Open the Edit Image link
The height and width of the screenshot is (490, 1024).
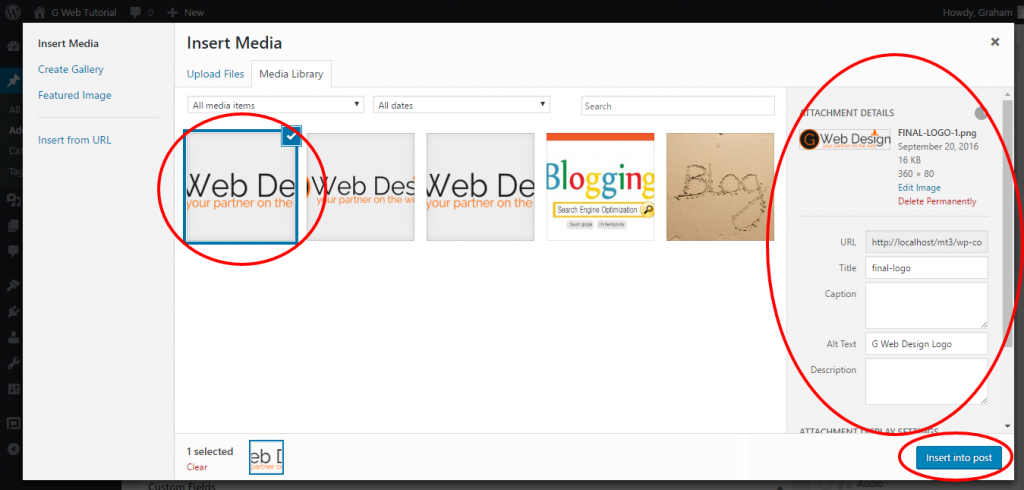coord(919,188)
